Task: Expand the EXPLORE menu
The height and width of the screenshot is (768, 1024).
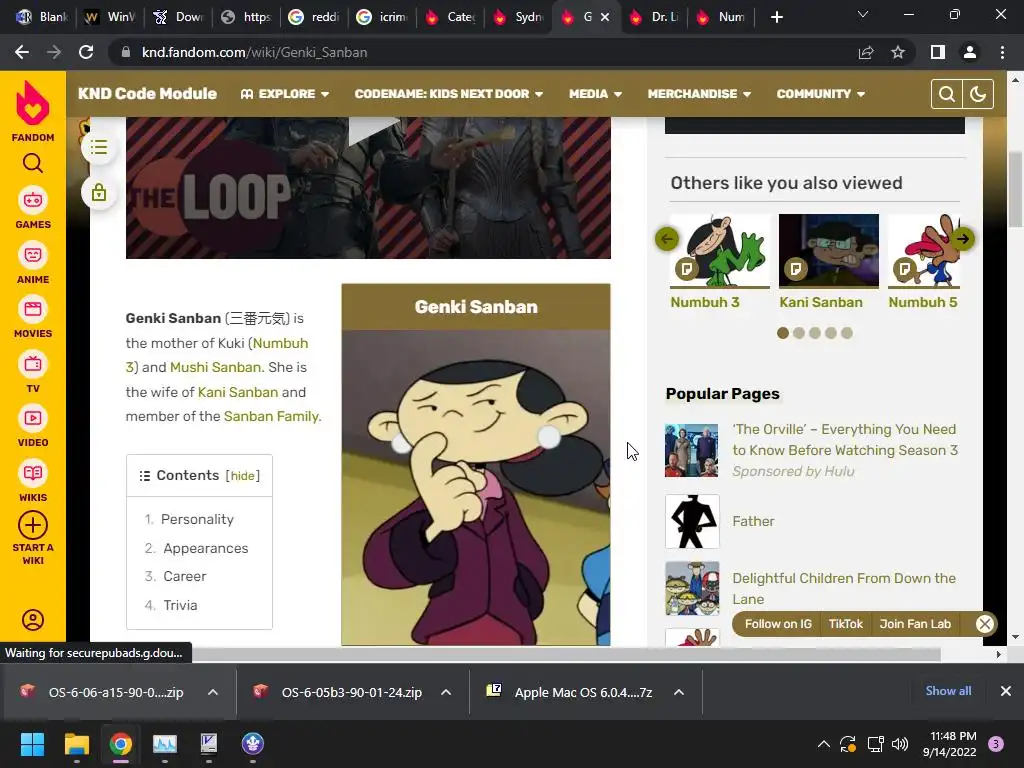Action: tap(285, 94)
